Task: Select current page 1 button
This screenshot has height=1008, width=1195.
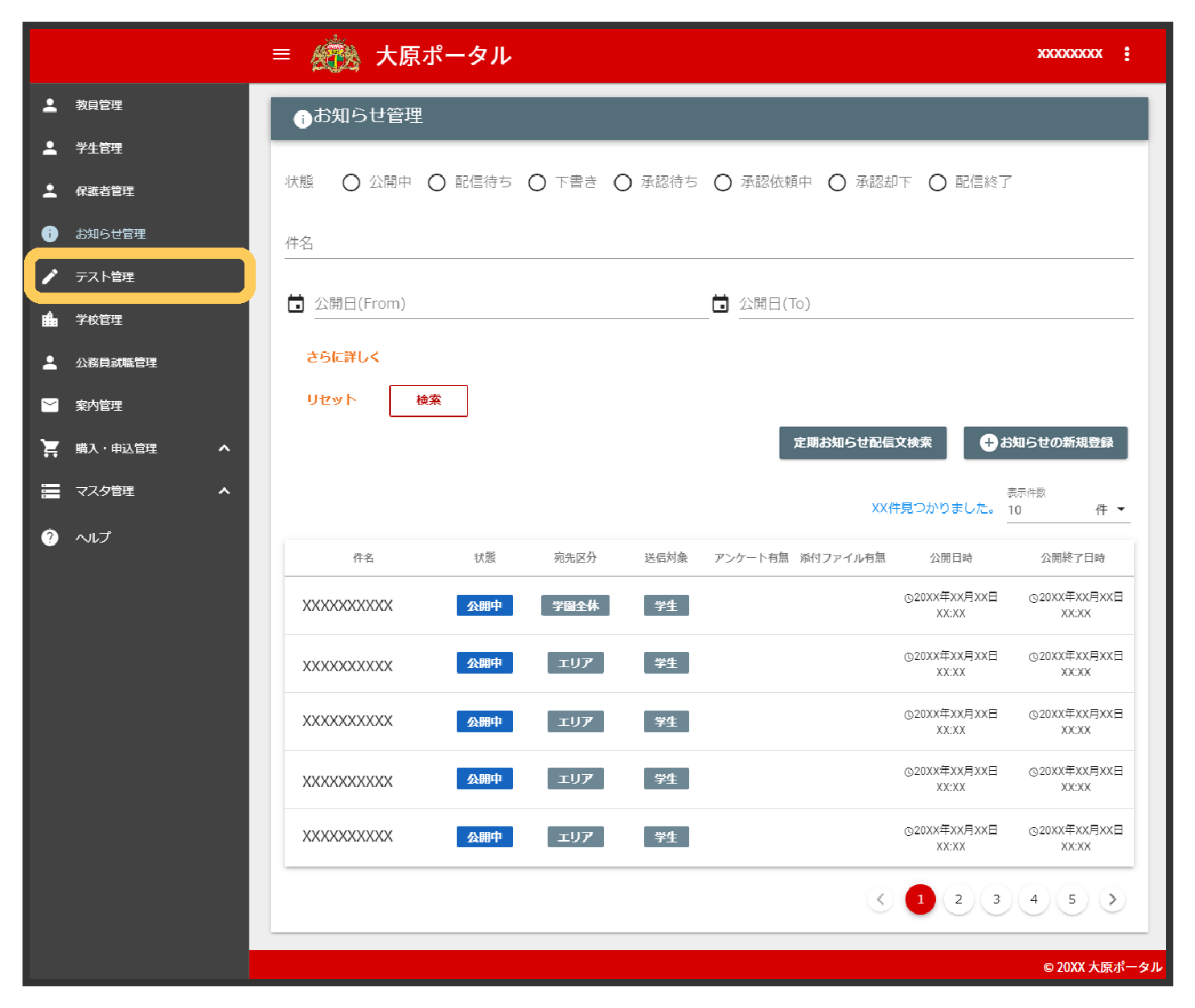Action: [x=921, y=899]
